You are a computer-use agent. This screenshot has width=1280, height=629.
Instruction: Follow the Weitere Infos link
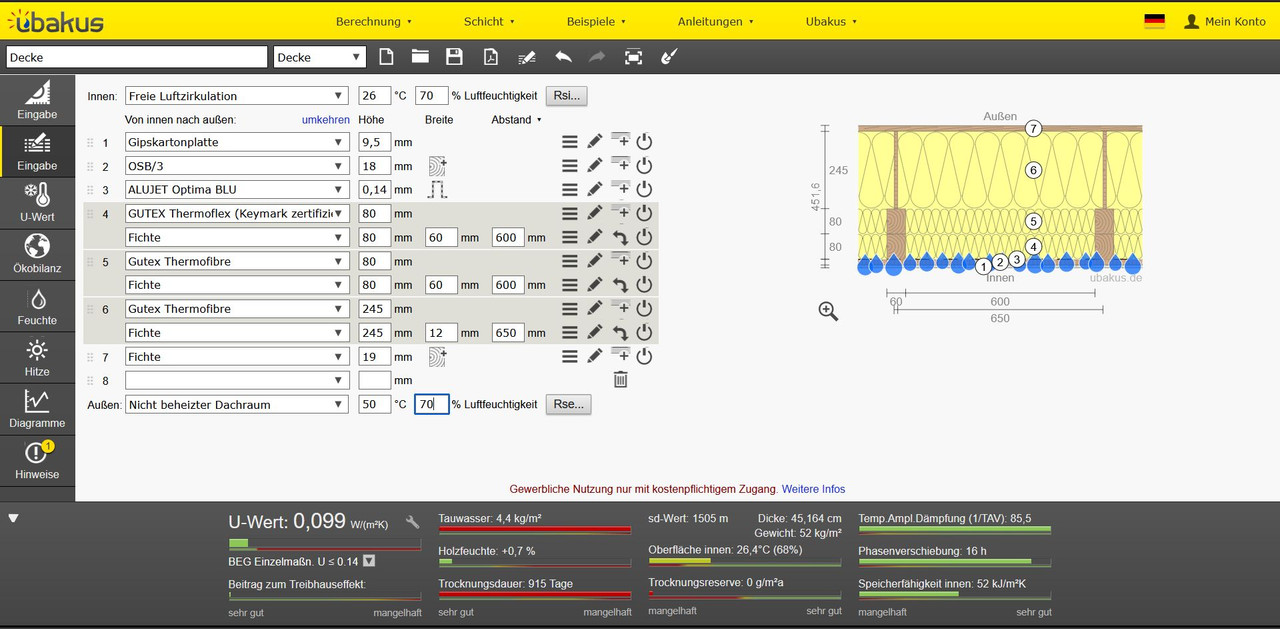(813, 489)
